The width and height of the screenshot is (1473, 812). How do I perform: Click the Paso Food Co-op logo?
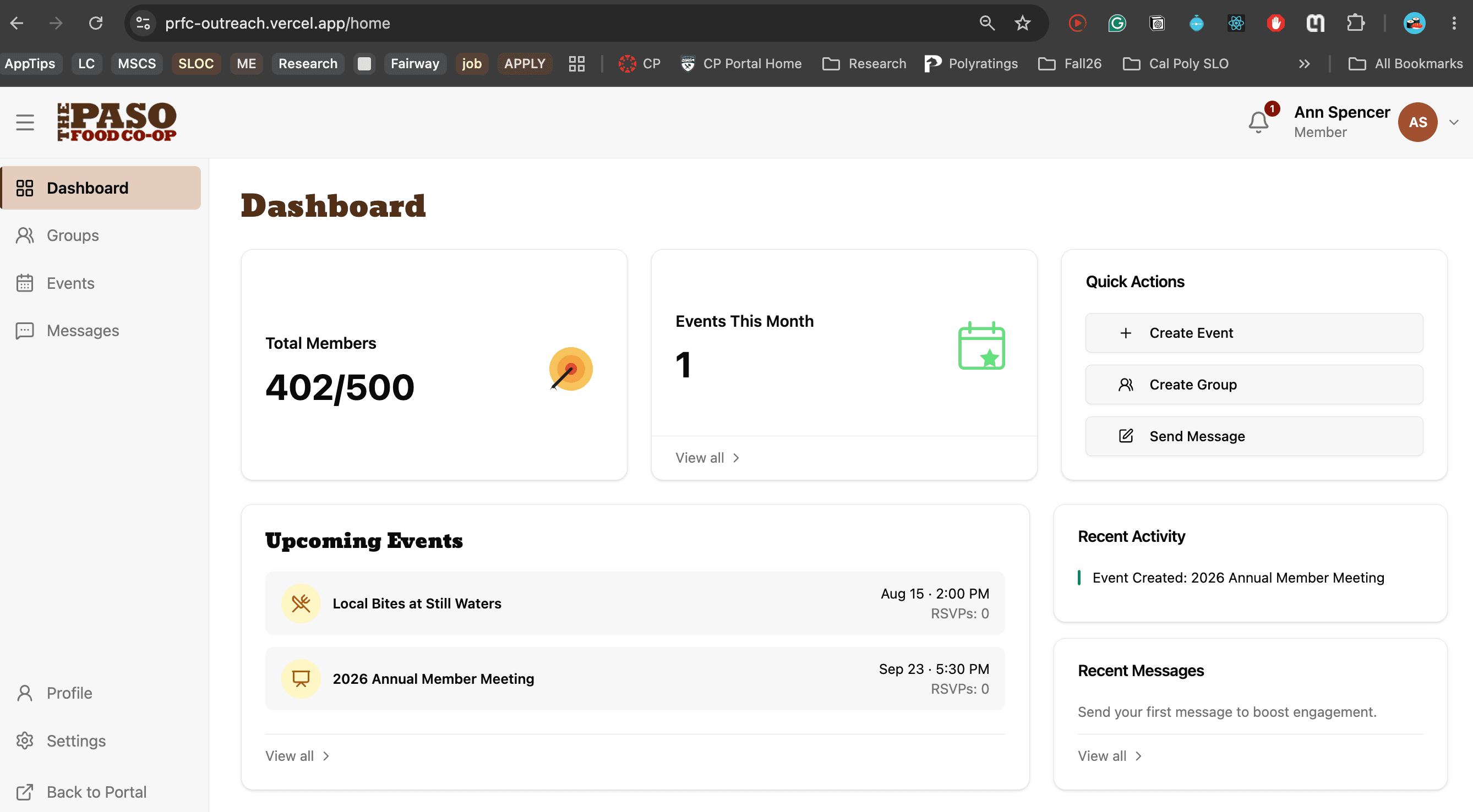click(x=117, y=122)
